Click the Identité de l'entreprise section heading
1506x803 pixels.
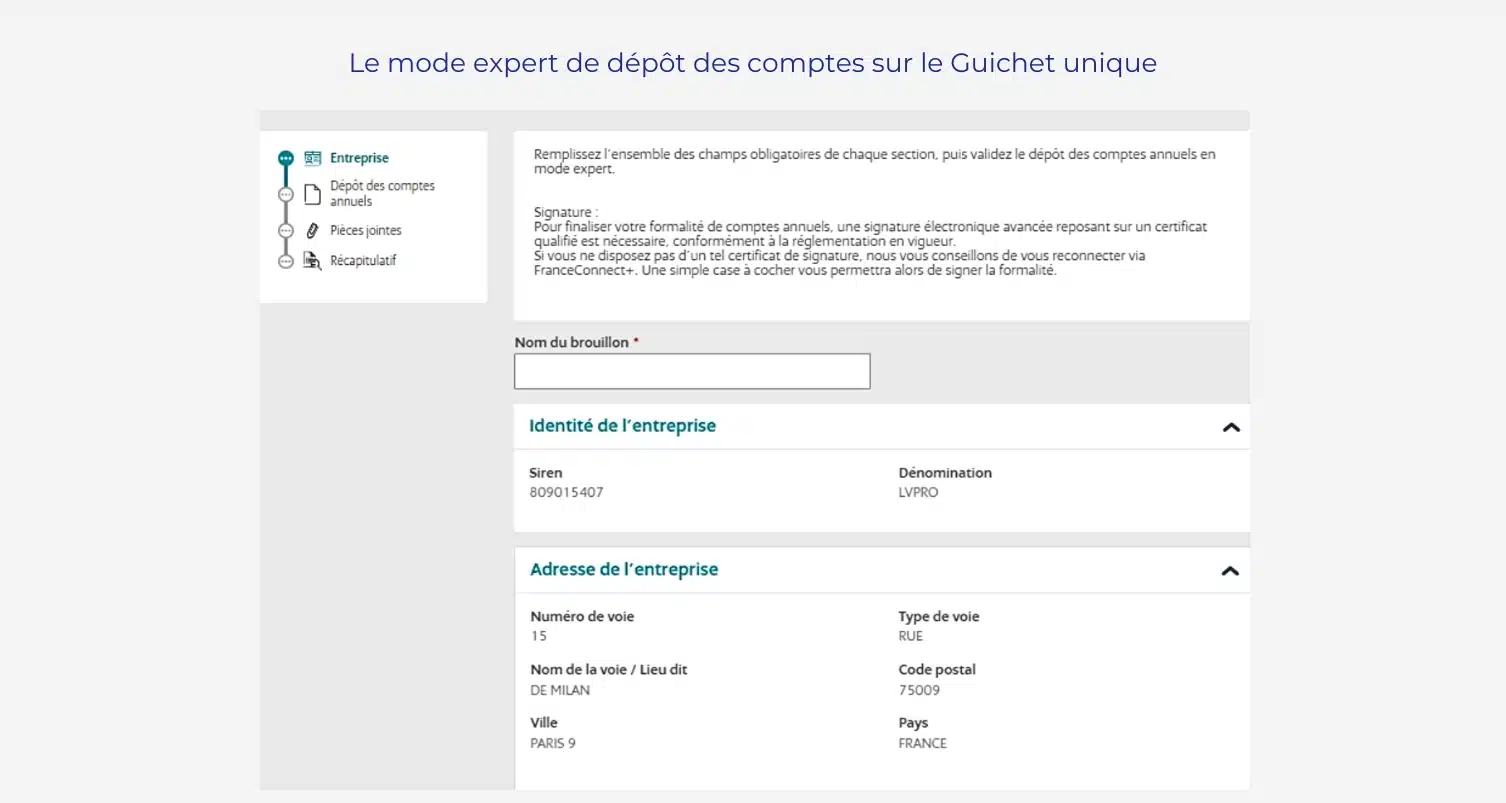pyautogui.click(x=622, y=426)
